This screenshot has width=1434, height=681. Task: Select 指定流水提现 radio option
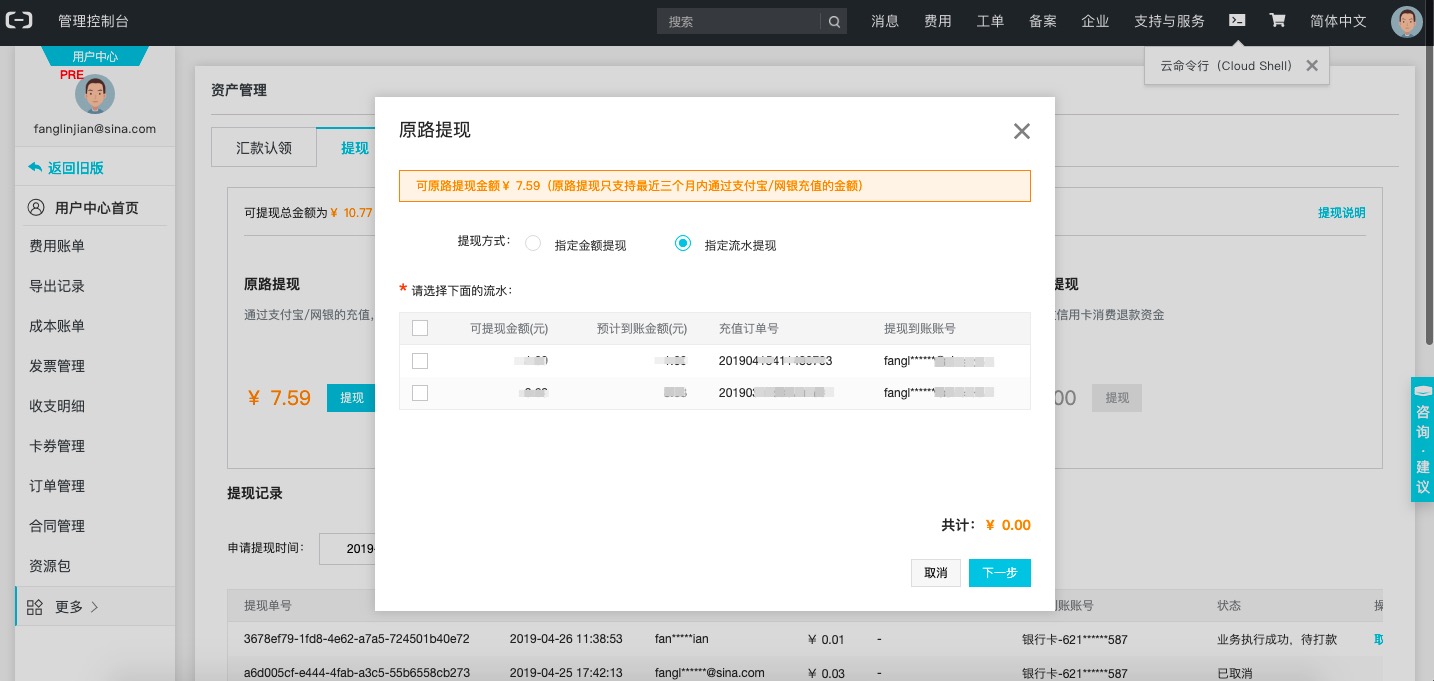point(683,243)
